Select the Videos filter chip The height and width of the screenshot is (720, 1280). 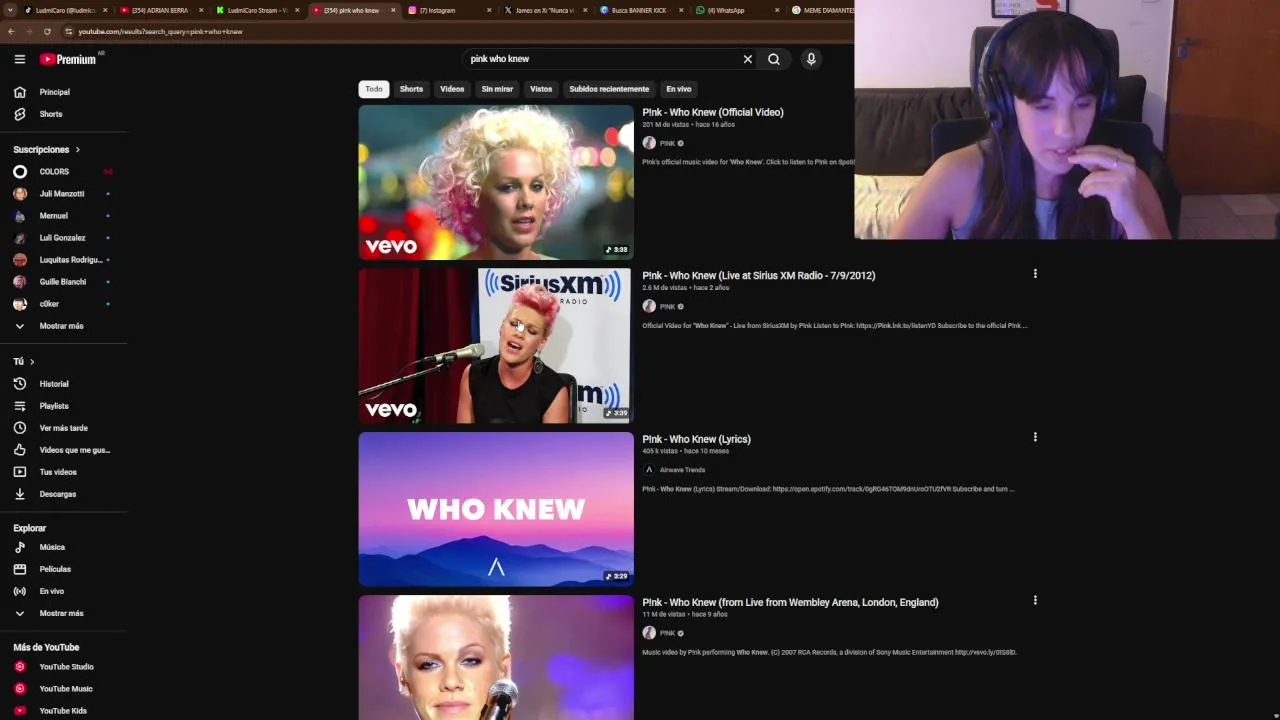pos(452,89)
